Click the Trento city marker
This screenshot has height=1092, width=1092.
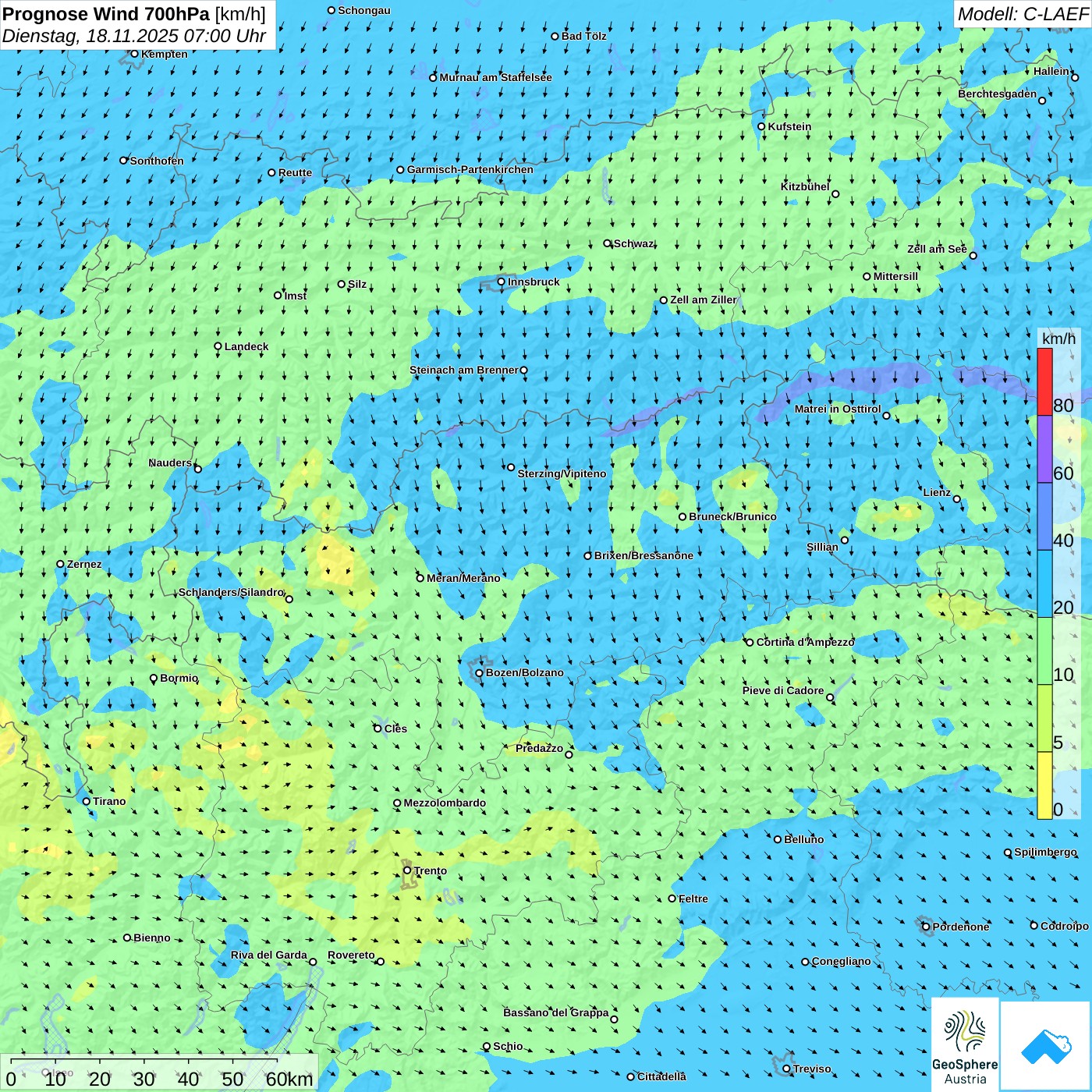pos(407,870)
